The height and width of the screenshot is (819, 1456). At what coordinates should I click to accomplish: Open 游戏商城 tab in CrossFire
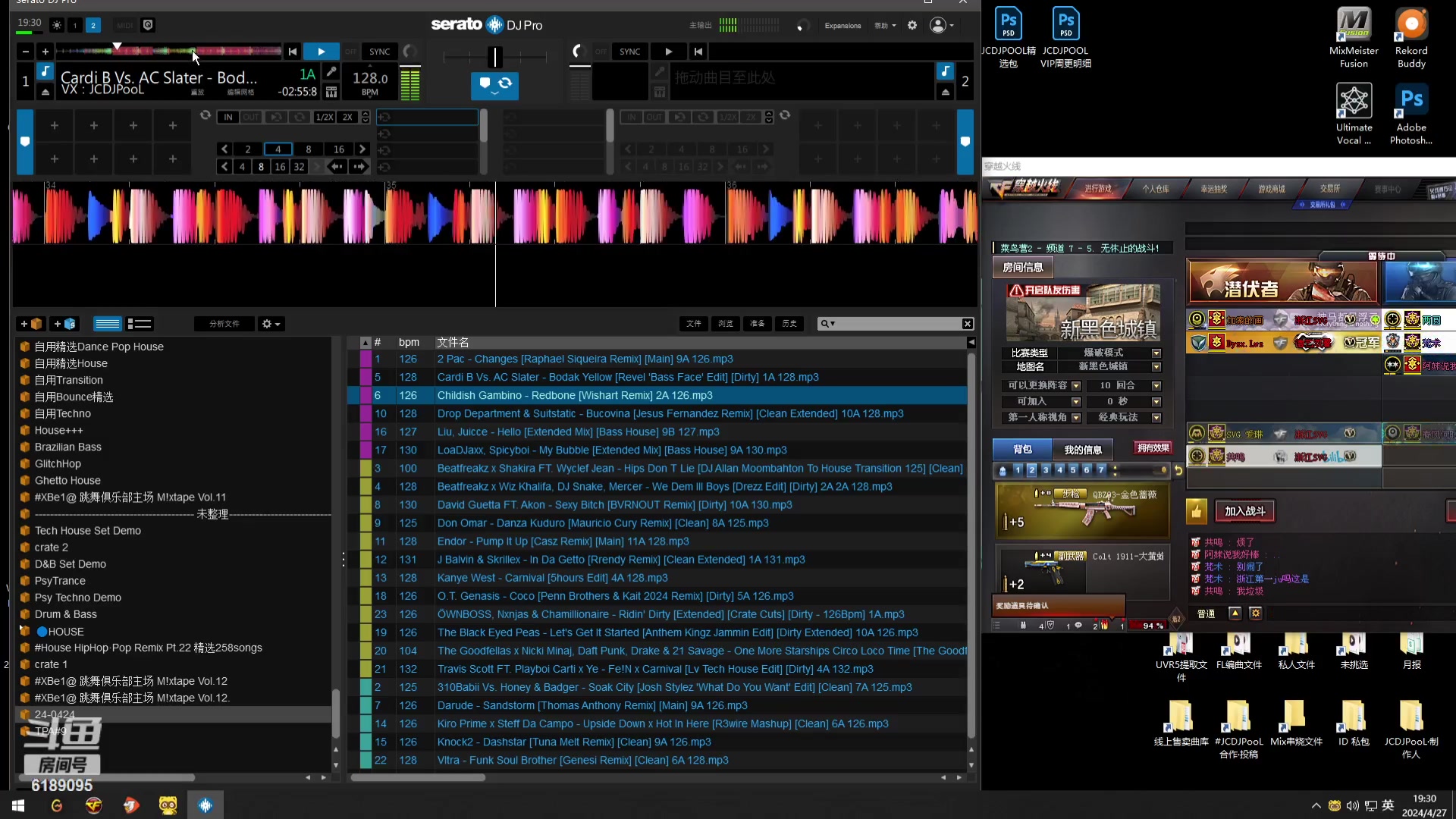click(1272, 189)
